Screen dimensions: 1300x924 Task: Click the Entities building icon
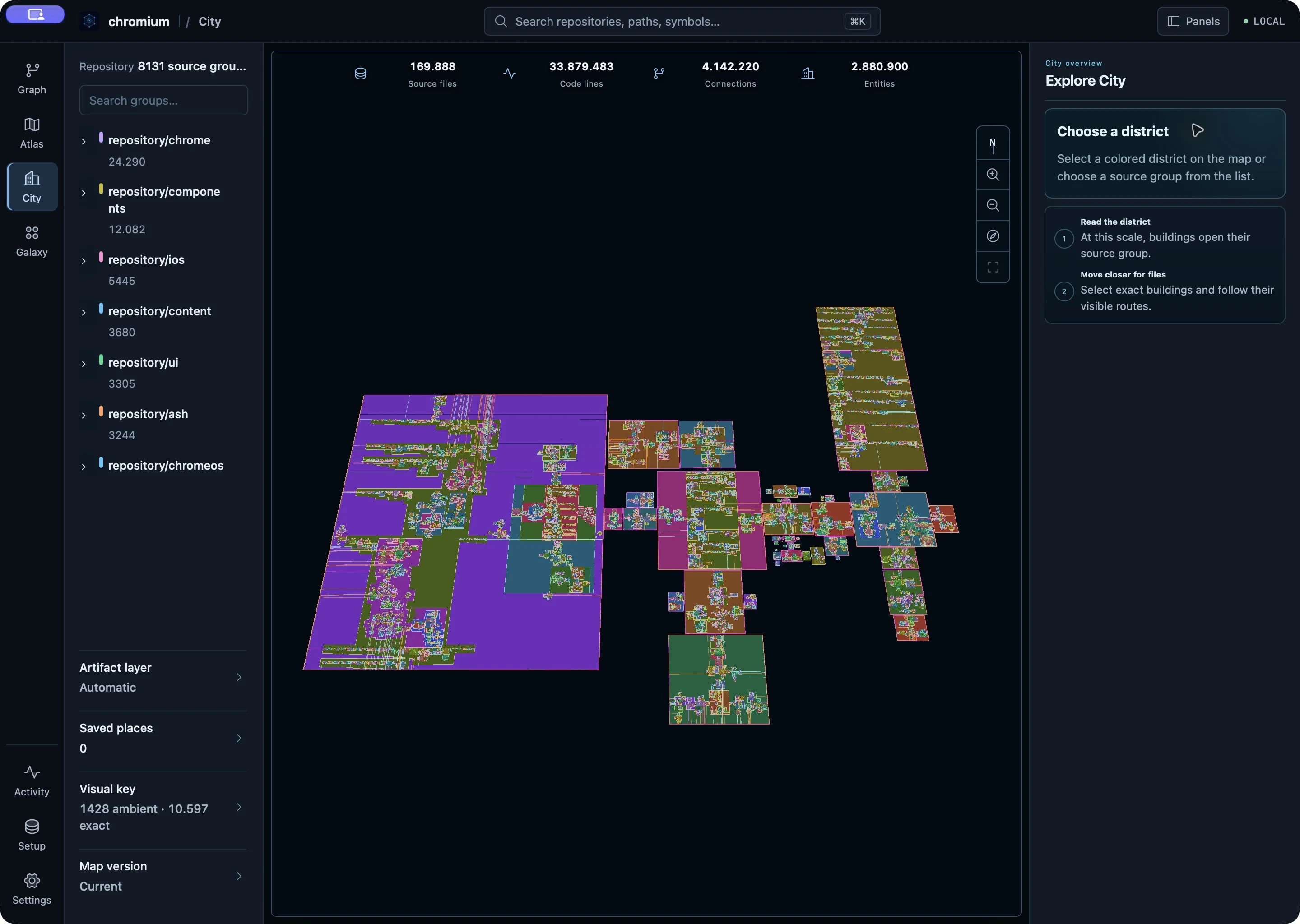[808, 74]
